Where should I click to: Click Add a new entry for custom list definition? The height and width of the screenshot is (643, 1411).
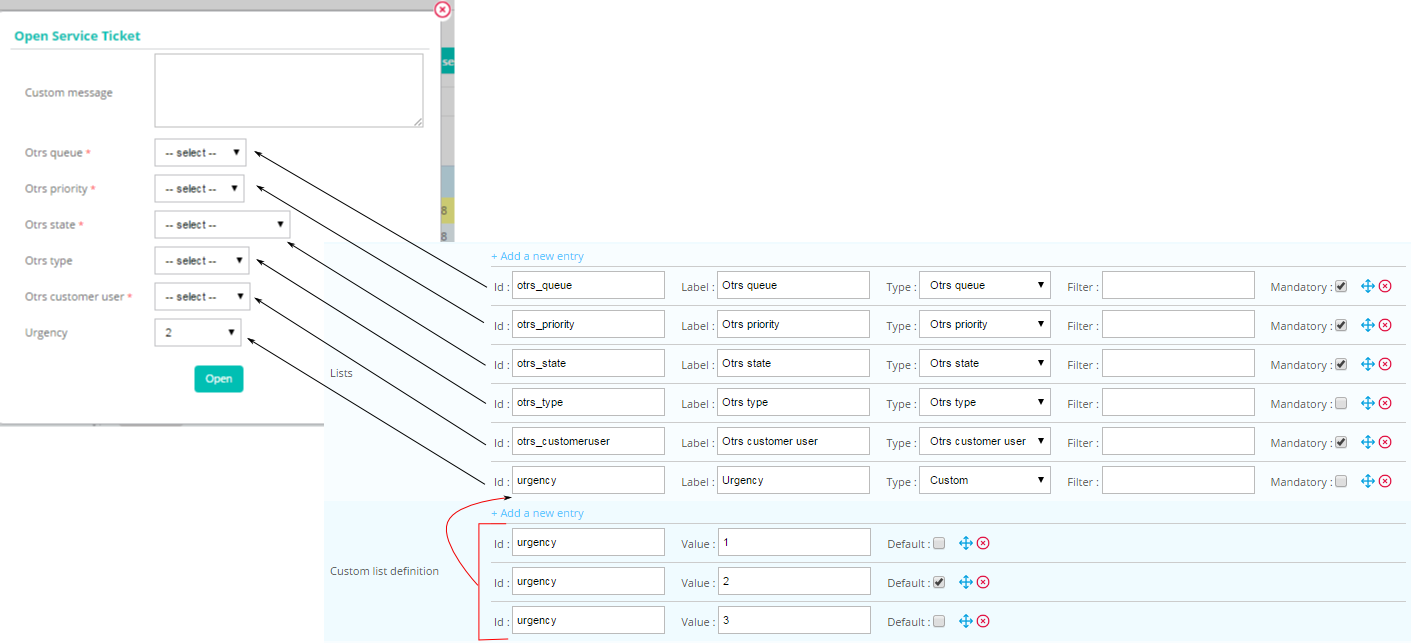click(x=537, y=513)
